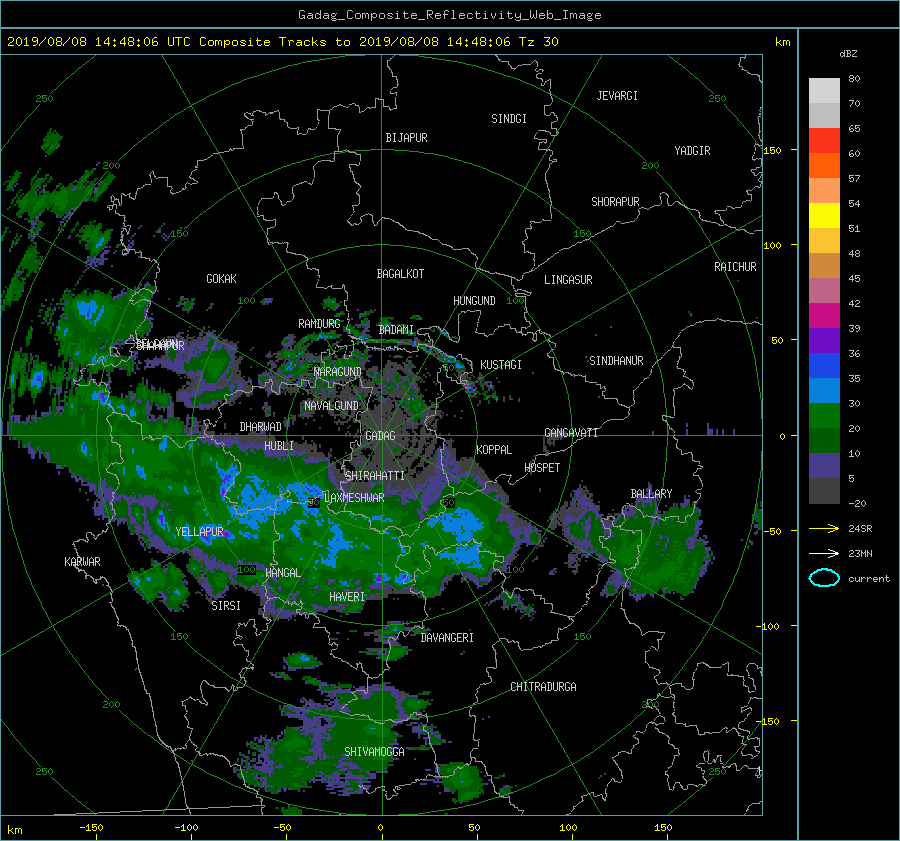
Task: Click the KOPPAL city label
Action: tap(494, 450)
